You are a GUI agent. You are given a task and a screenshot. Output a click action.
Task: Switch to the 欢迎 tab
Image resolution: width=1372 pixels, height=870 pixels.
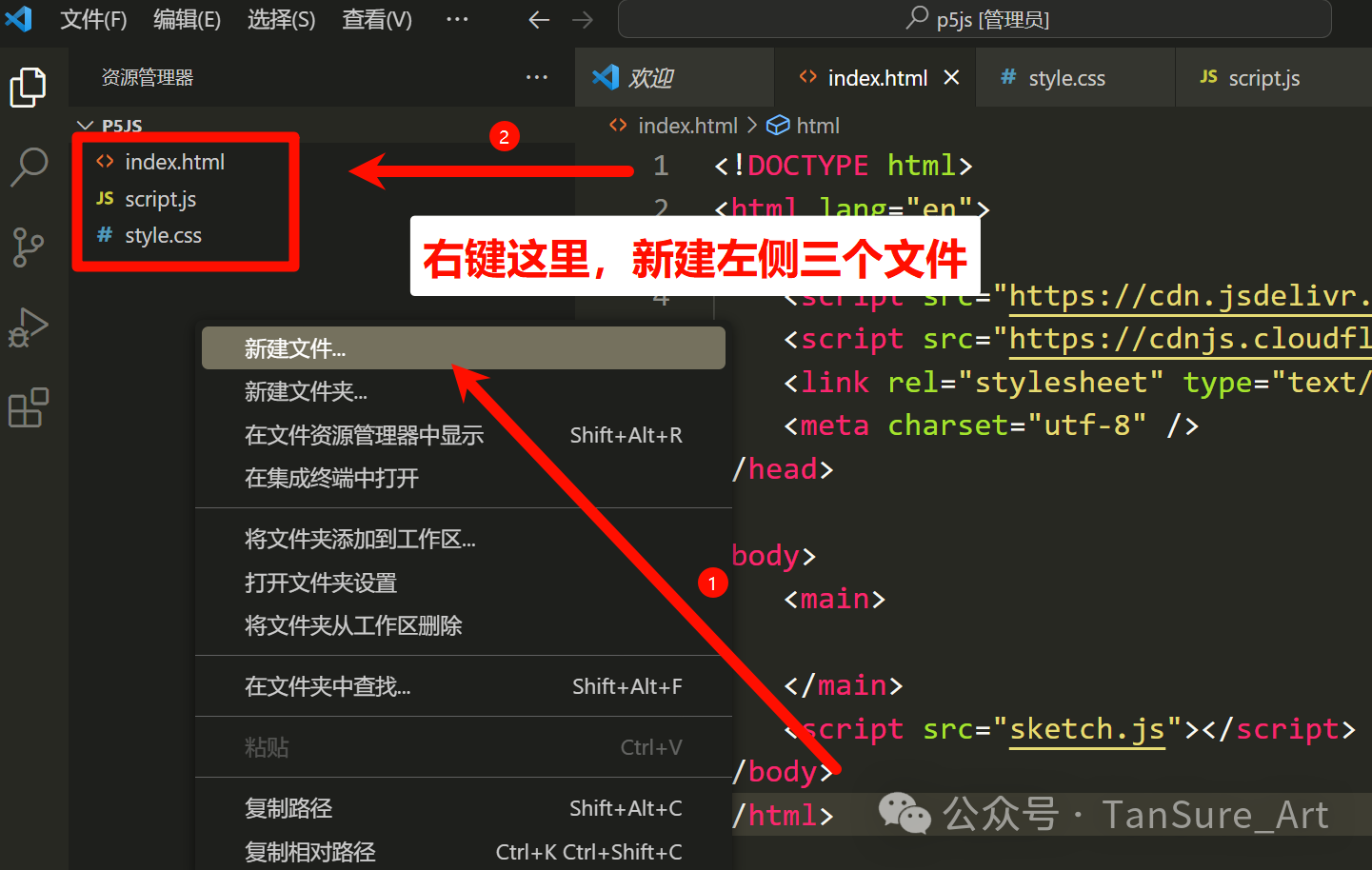(x=674, y=77)
